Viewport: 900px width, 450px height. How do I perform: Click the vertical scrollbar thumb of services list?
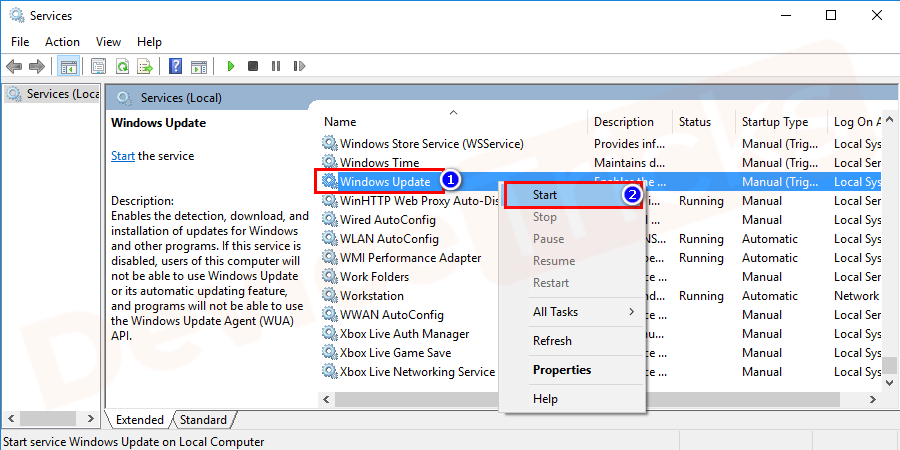coord(889,365)
